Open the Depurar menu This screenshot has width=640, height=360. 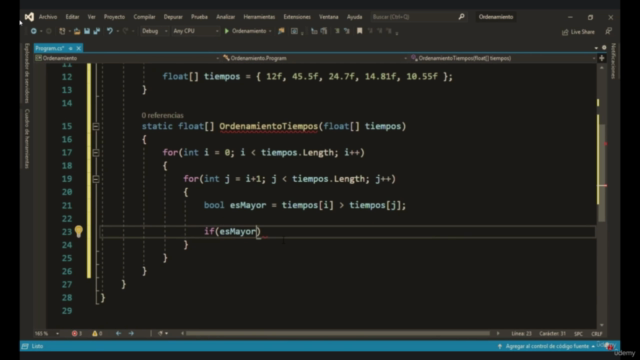point(173,17)
